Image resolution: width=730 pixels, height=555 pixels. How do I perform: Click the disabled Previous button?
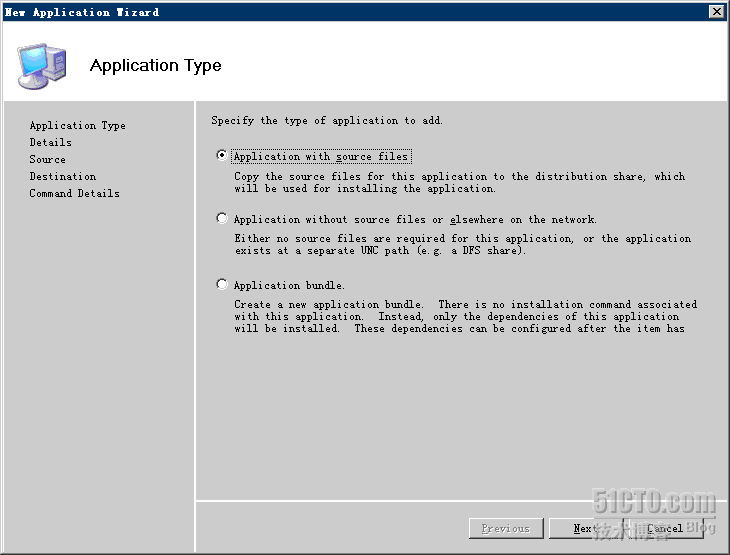pyautogui.click(x=506, y=528)
